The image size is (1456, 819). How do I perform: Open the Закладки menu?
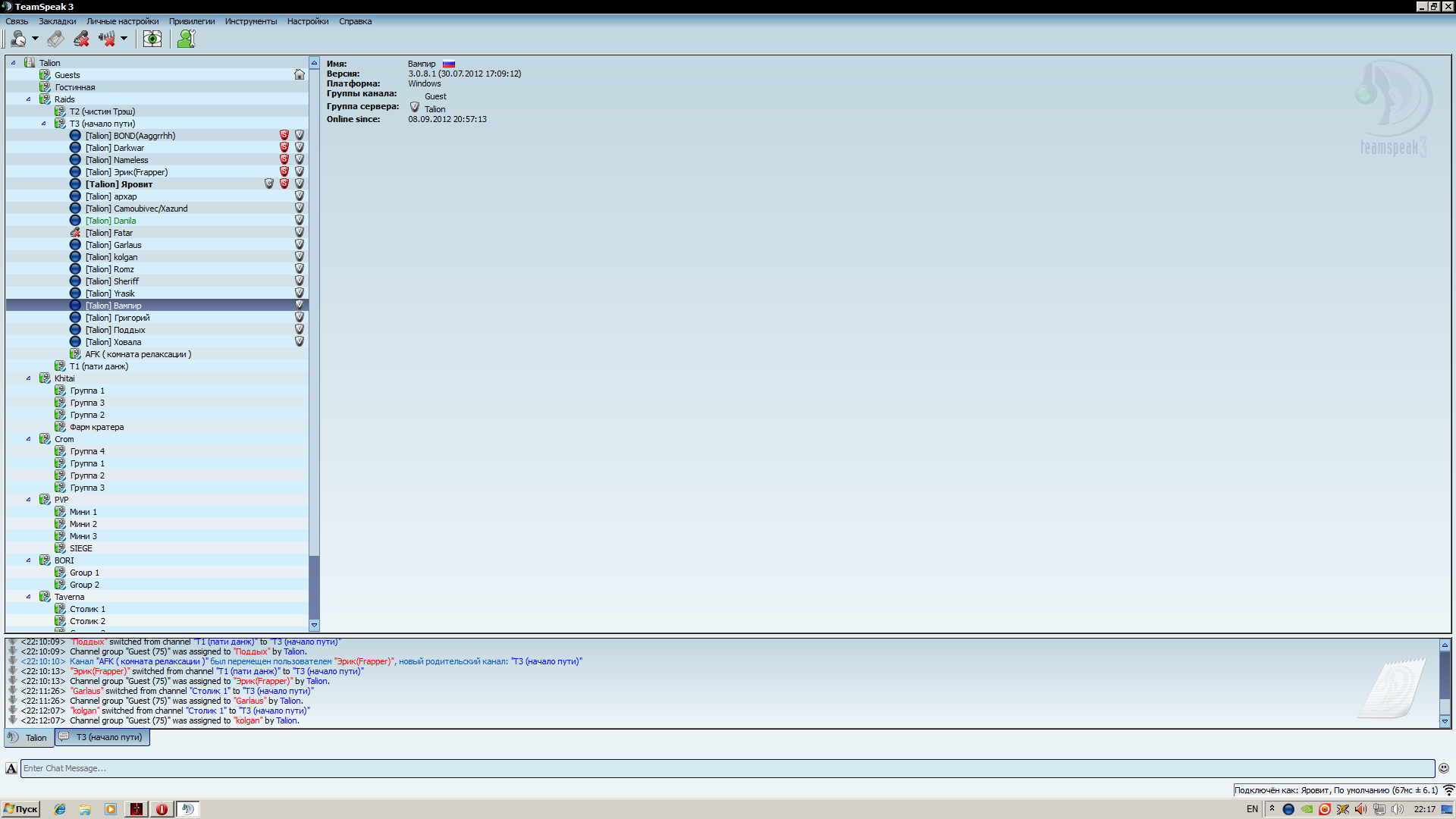point(58,21)
